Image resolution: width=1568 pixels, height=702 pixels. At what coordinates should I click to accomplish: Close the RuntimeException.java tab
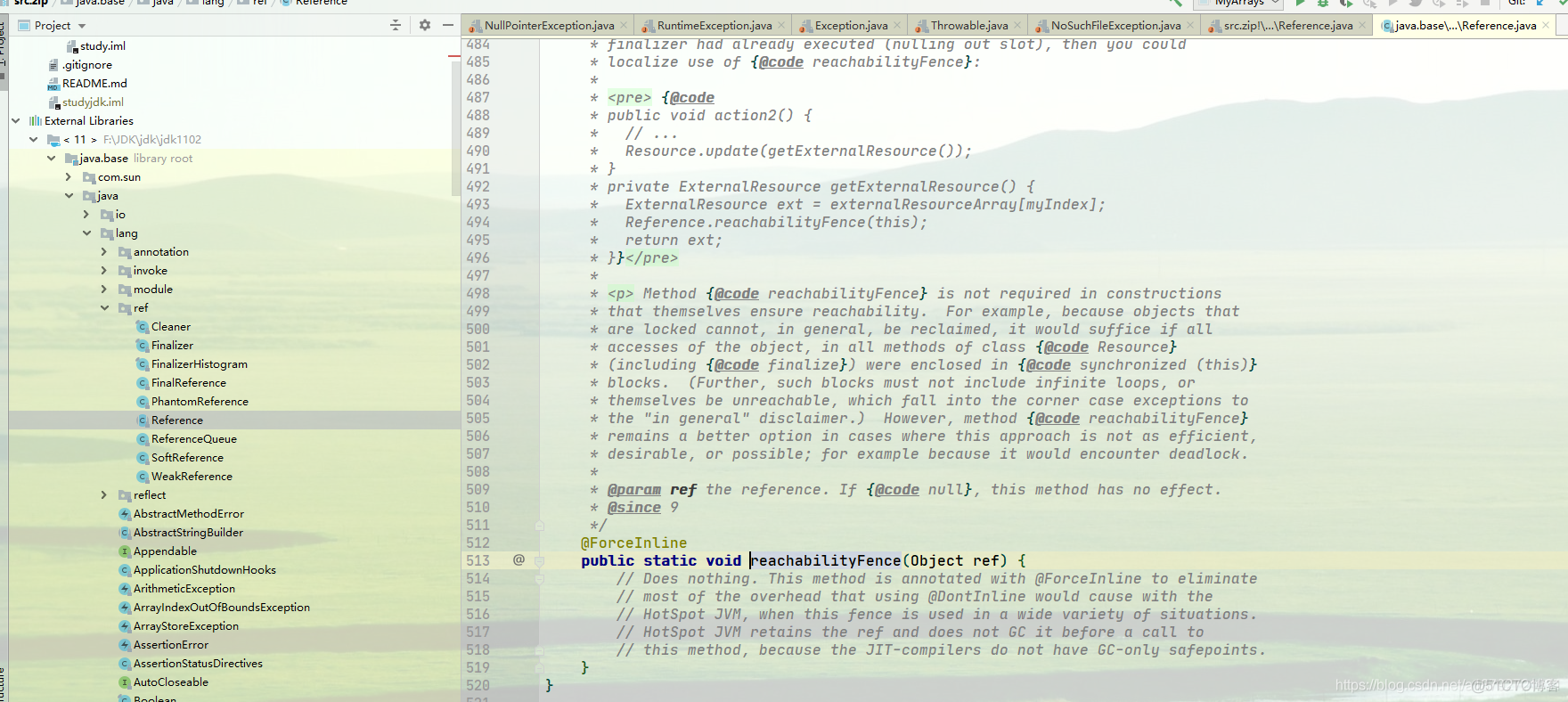pos(781,26)
